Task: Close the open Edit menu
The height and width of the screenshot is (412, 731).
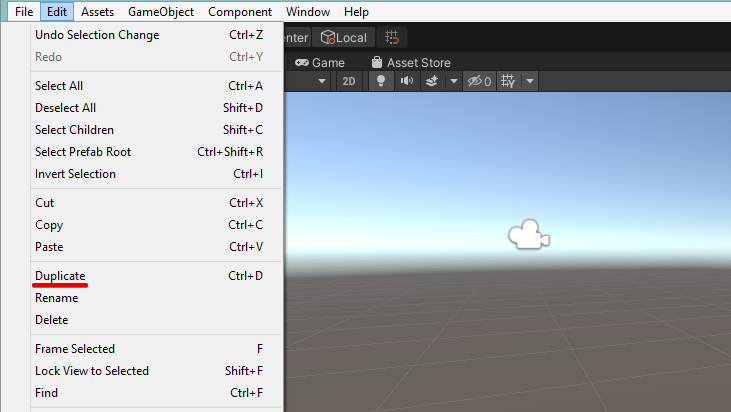Action: point(57,12)
